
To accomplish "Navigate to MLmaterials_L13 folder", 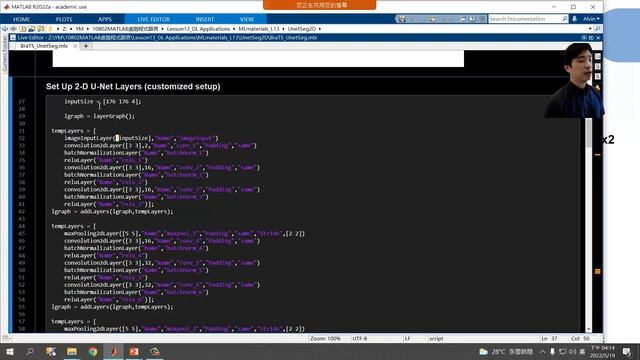I will [259, 29].
